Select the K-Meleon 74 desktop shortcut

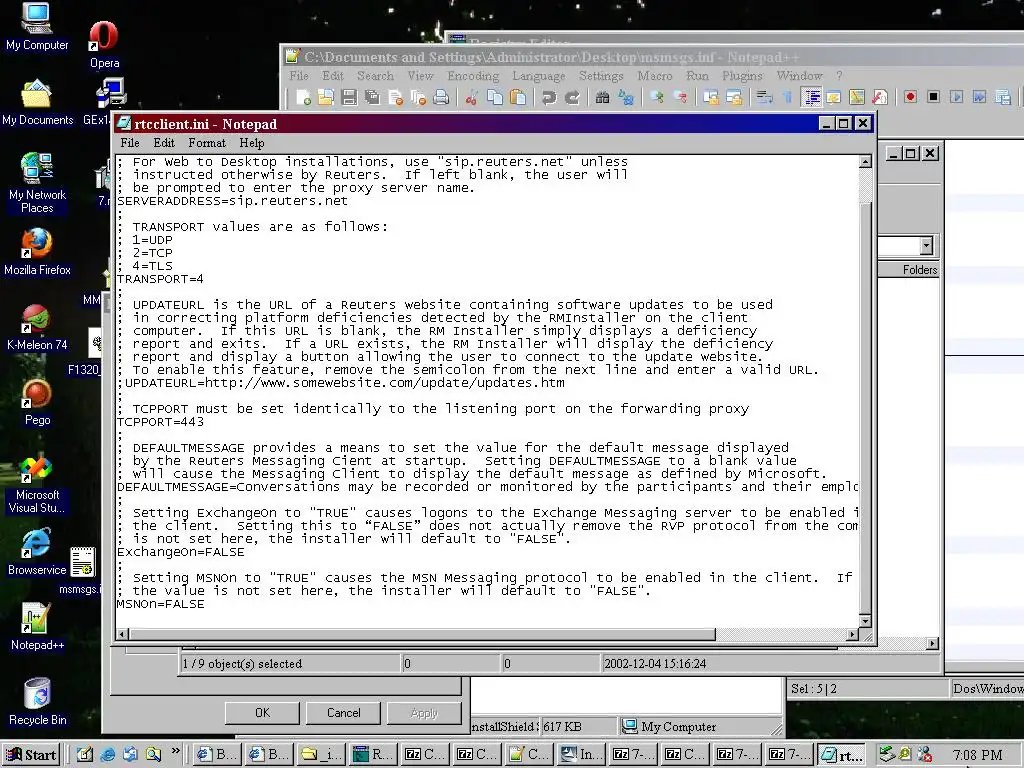click(x=37, y=327)
